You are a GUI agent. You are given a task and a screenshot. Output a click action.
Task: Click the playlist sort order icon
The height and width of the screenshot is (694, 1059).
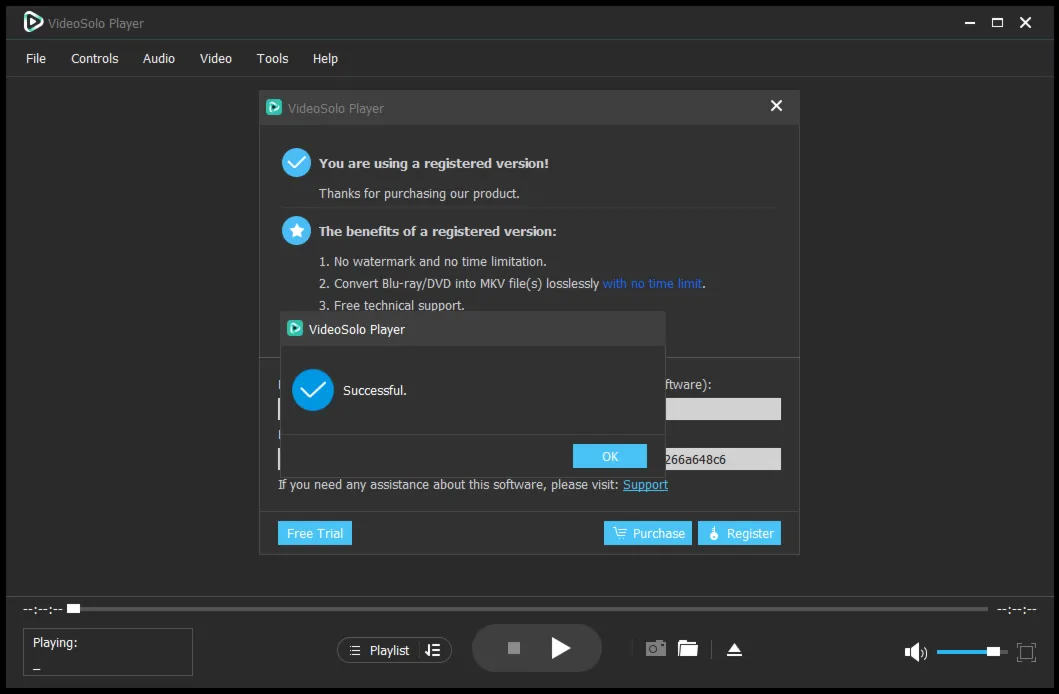pos(433,650)
